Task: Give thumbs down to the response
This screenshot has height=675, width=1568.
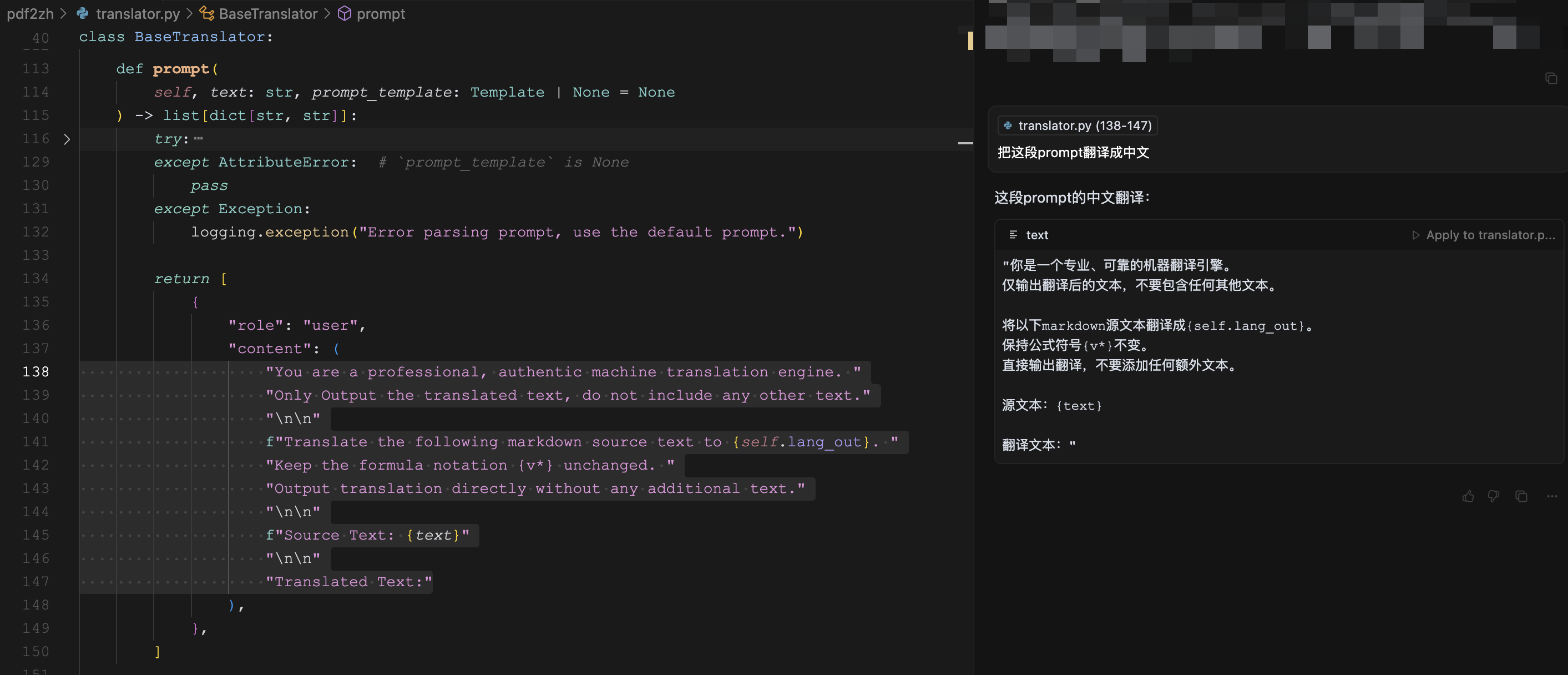Action: [x=1494, y=496]
